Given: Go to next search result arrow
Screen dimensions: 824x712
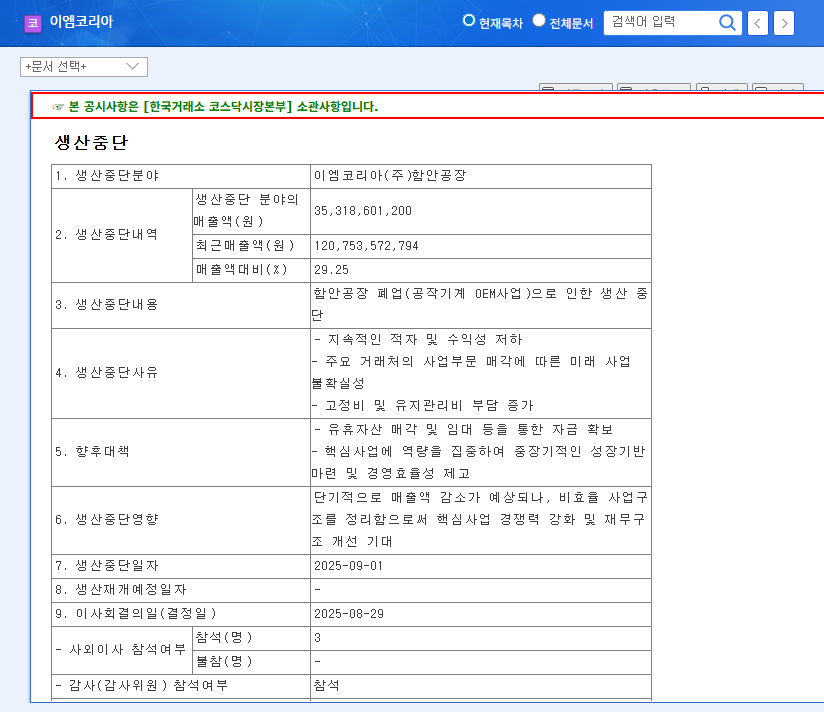Looking at the screenshot, I should pos(784,23).
